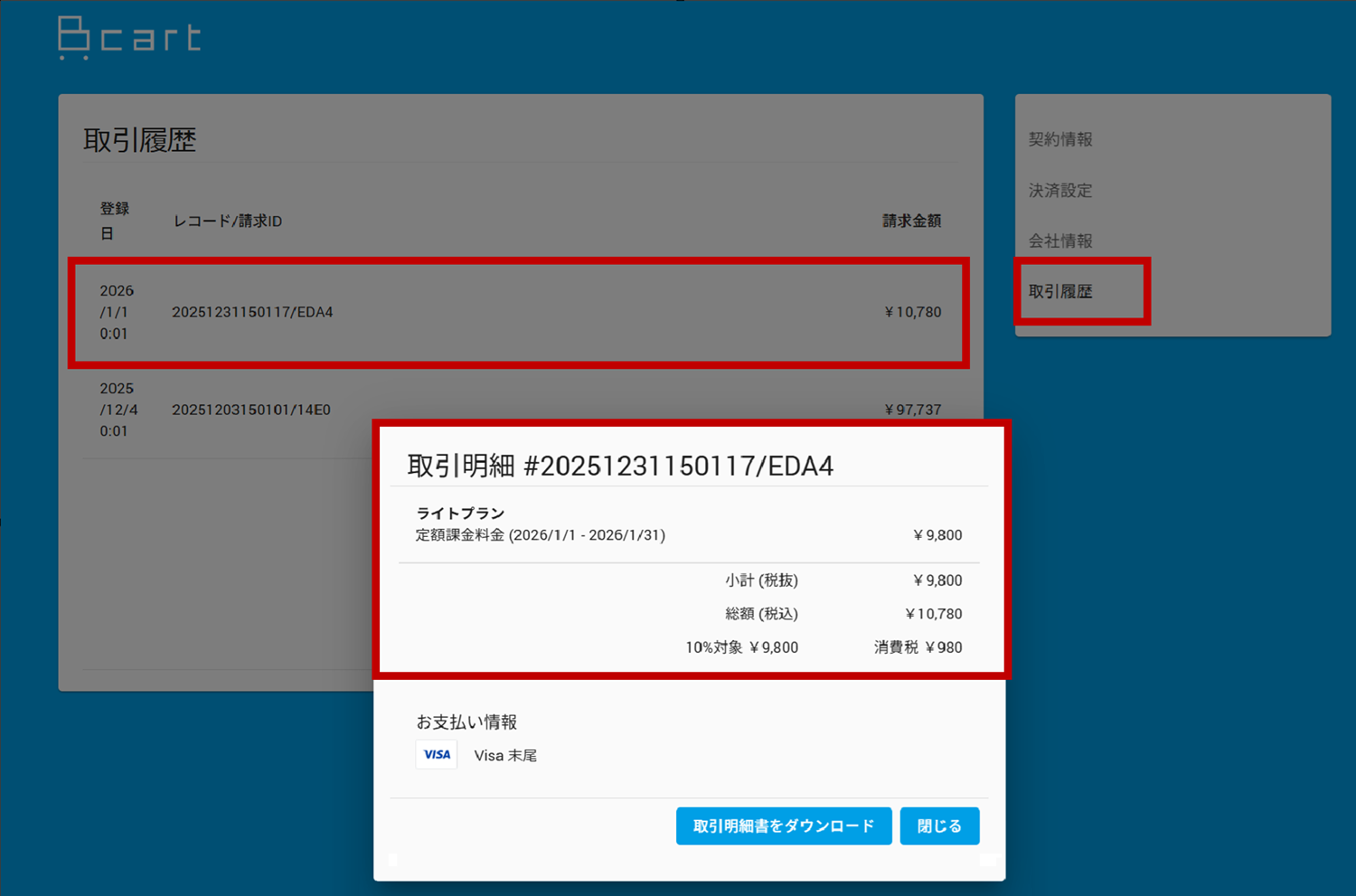Click the 2025/12/4 date in the second row

click(118, 410)
